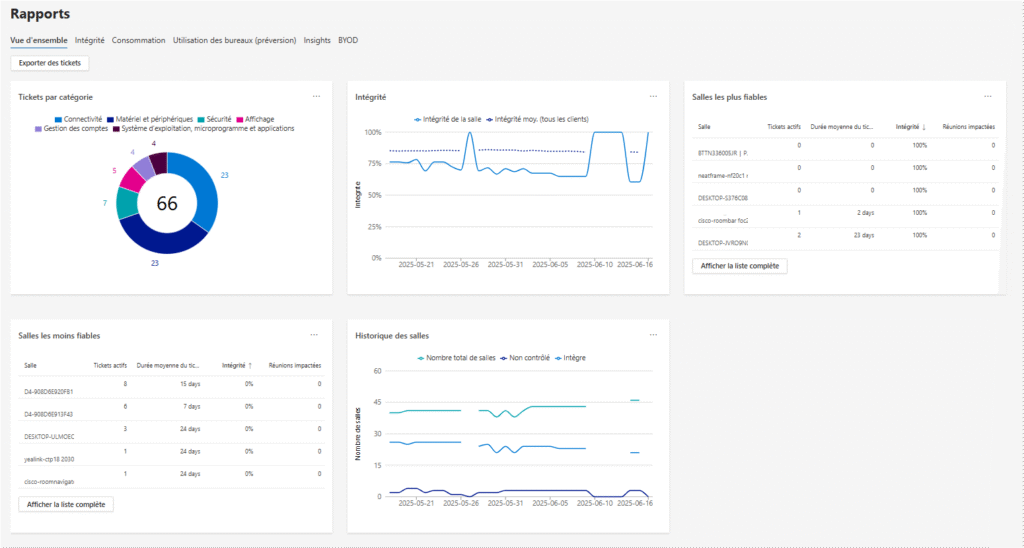Open the more options menu of Historique des salles

[x=653, y=335]
